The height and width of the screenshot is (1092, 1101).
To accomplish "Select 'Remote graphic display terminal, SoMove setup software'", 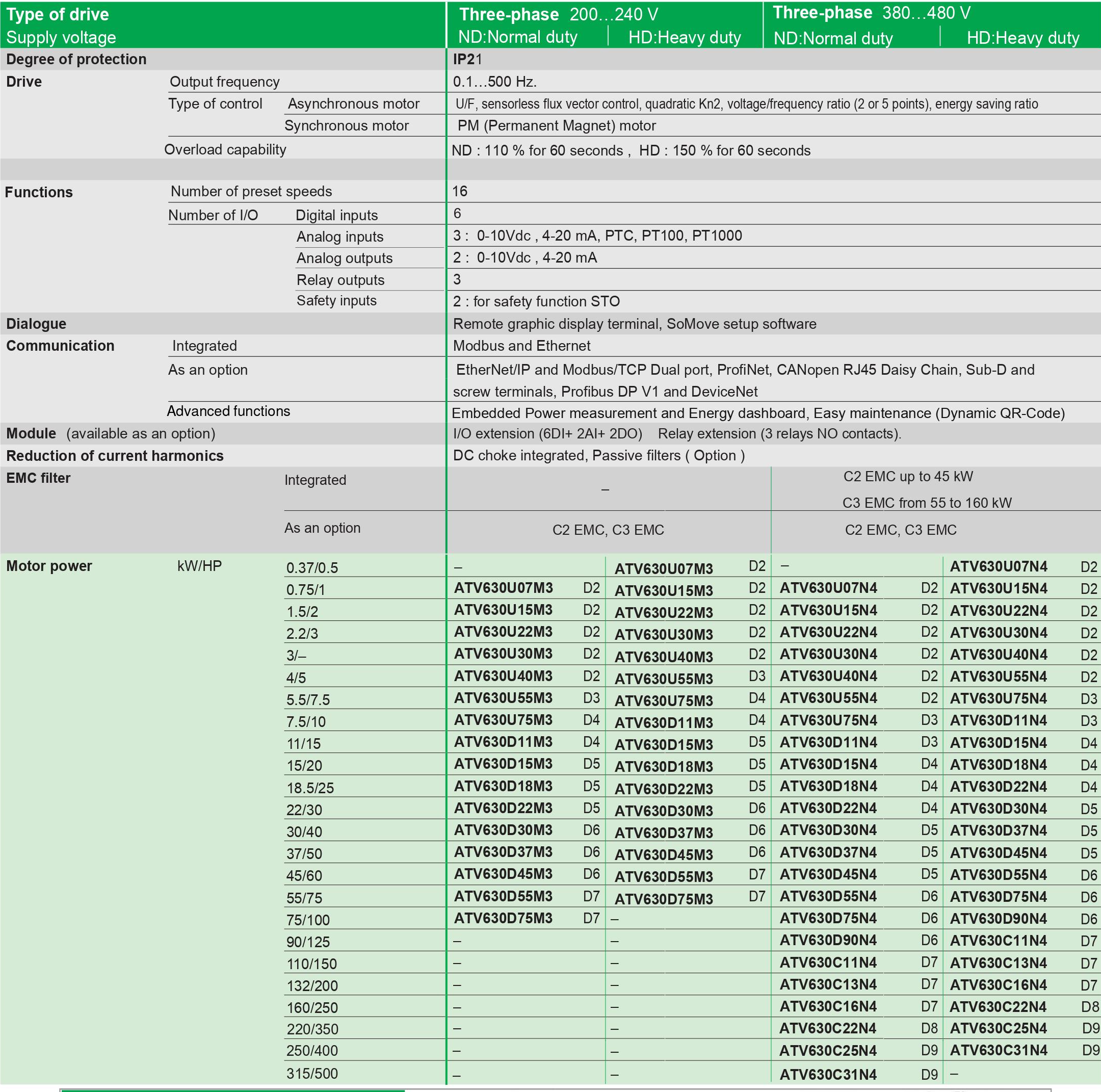I will (x=634, y=324).
